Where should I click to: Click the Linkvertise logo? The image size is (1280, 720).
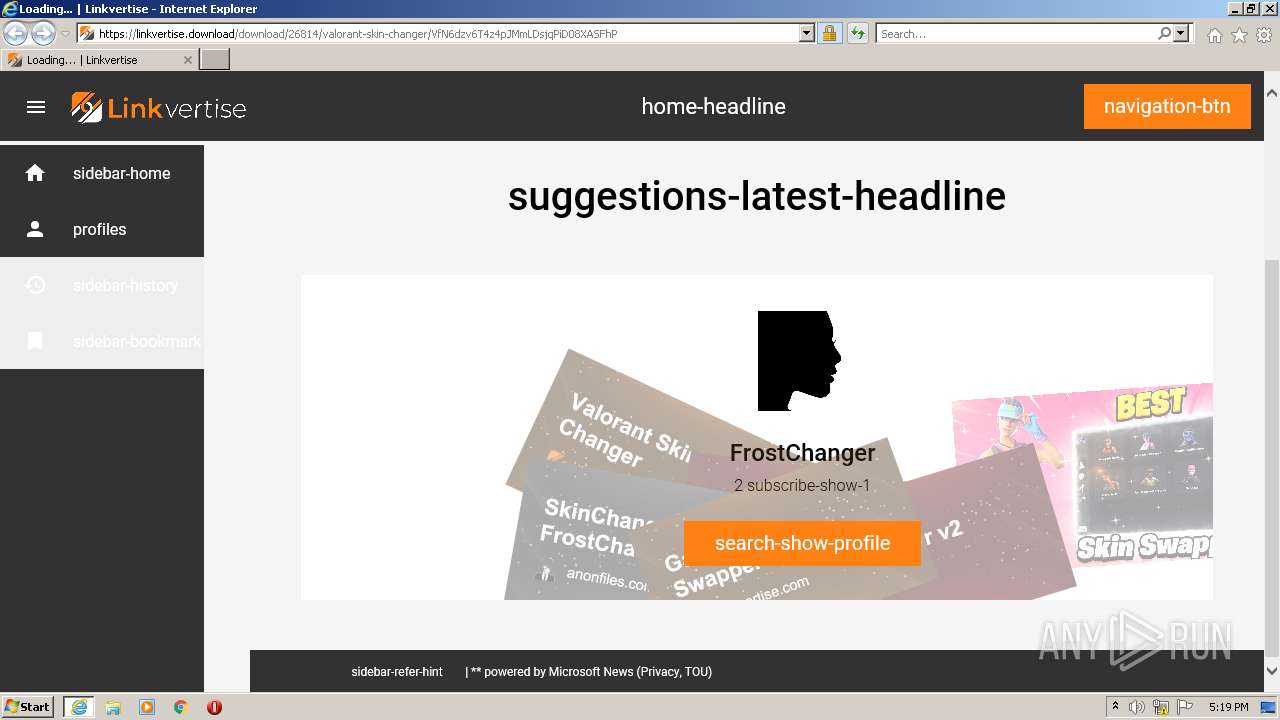[x=159, y=107]
